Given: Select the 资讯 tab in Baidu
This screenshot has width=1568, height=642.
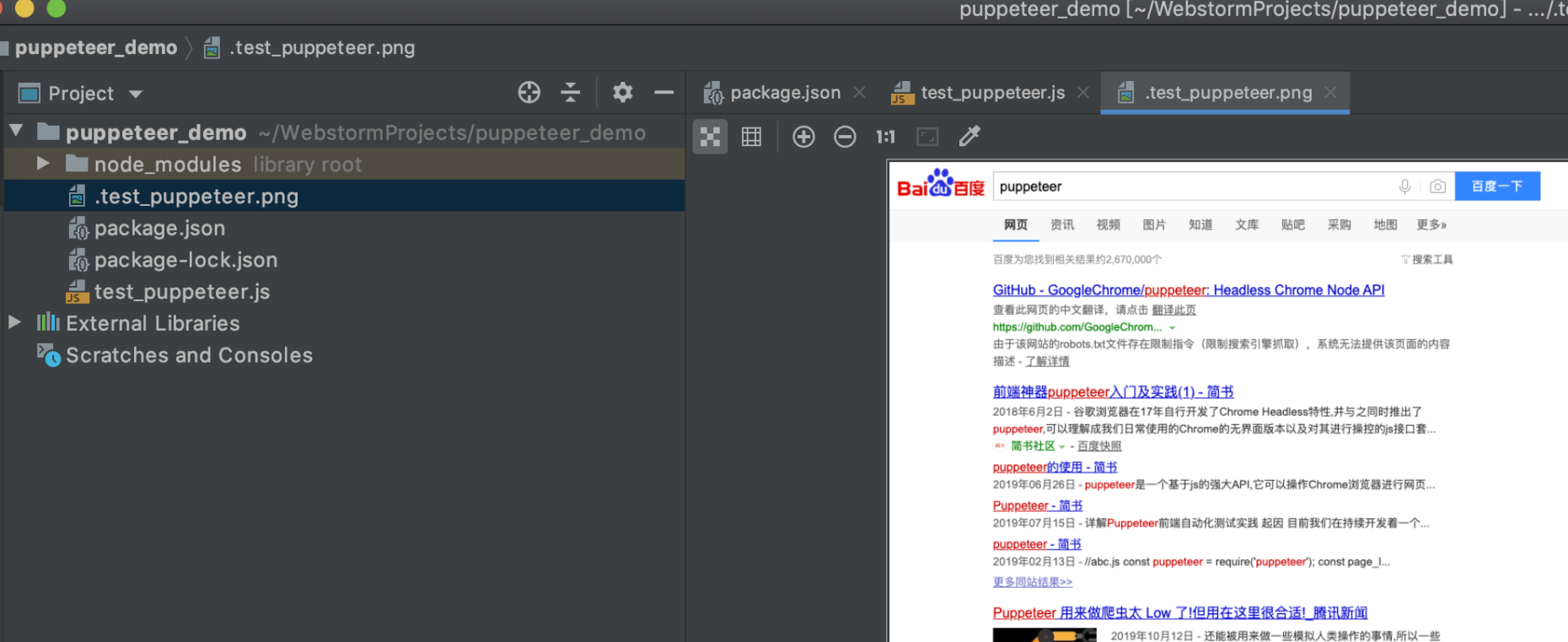Looking at the screenshot, I should point(1062,224).
